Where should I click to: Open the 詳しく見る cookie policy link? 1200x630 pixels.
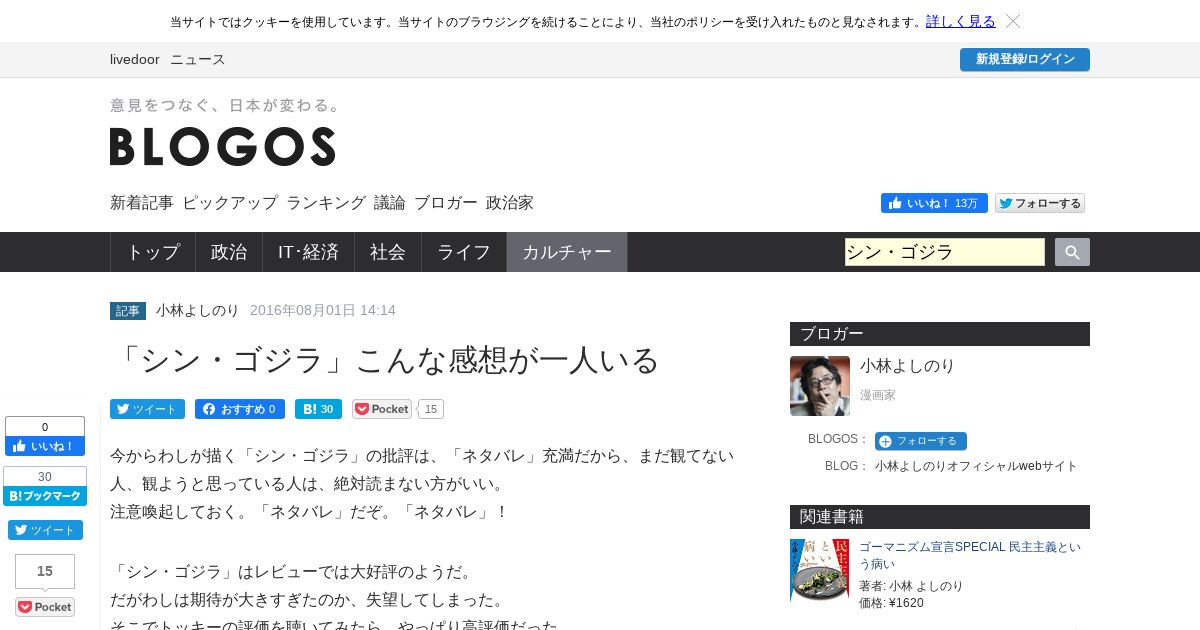coord(960,21)
